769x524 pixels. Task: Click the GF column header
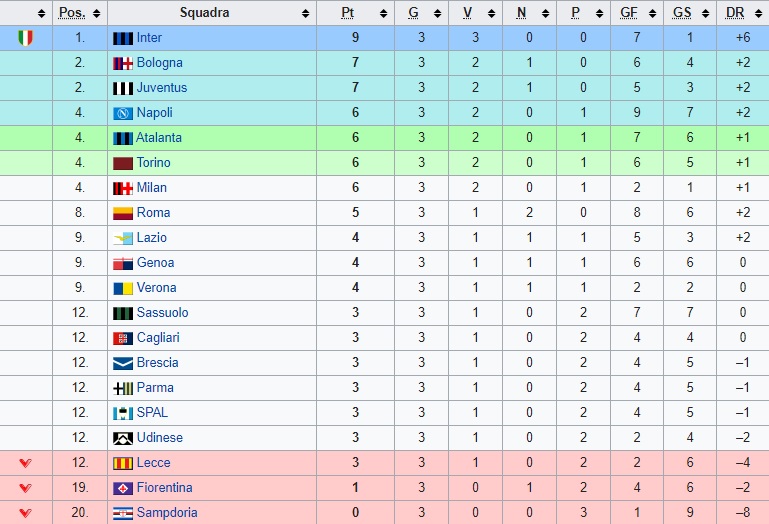[629, 13]
